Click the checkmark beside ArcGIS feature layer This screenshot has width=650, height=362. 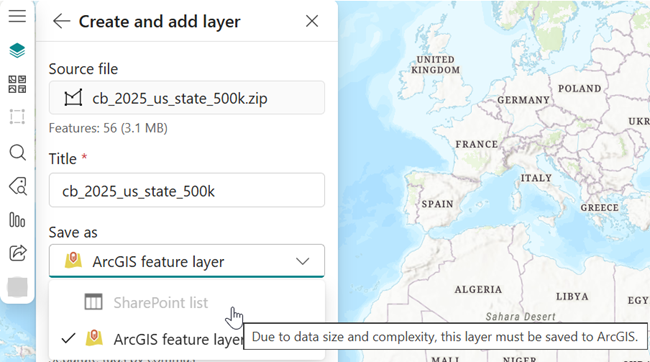[x=68, y=338]
